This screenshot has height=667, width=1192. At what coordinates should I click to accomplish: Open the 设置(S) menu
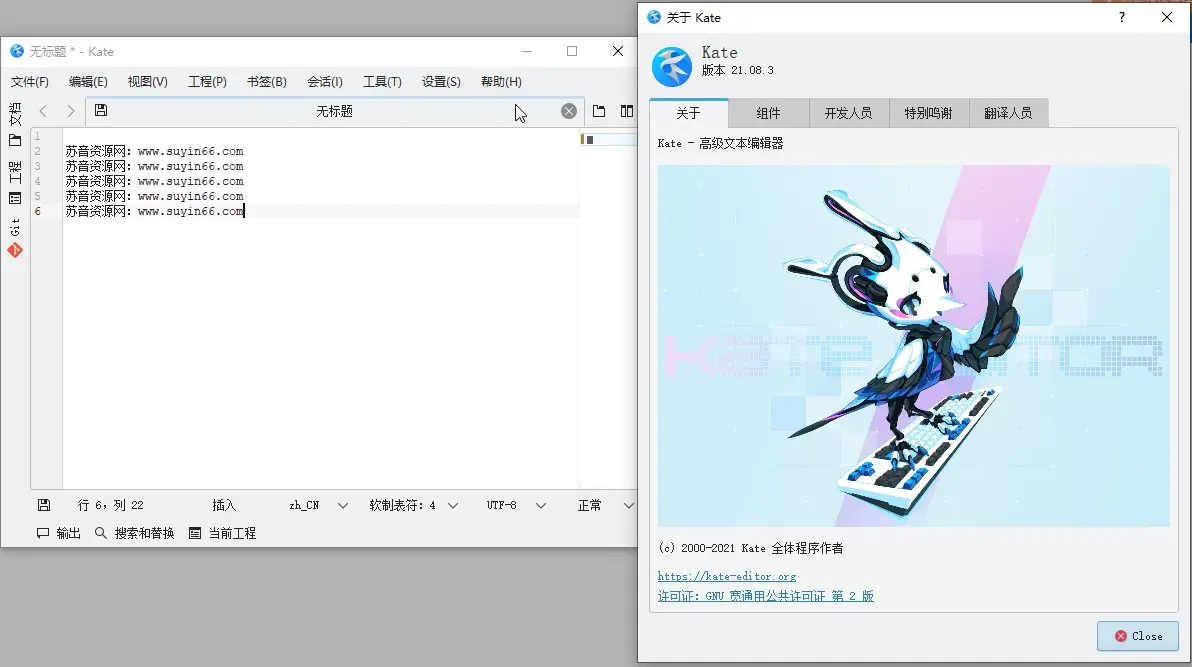tap(442, 81)
